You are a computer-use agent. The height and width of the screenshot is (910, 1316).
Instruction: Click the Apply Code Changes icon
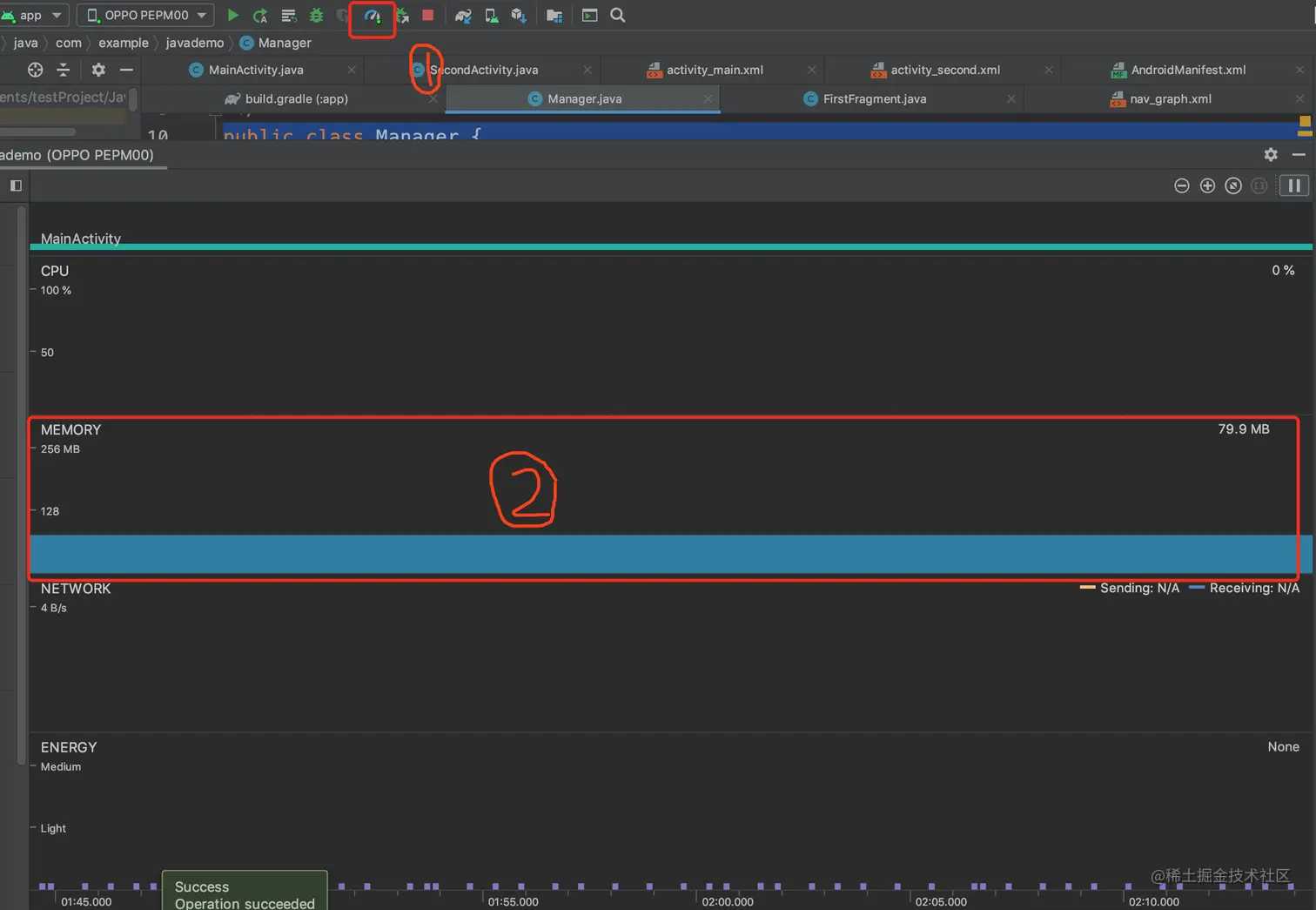click(x=289, y=15)
